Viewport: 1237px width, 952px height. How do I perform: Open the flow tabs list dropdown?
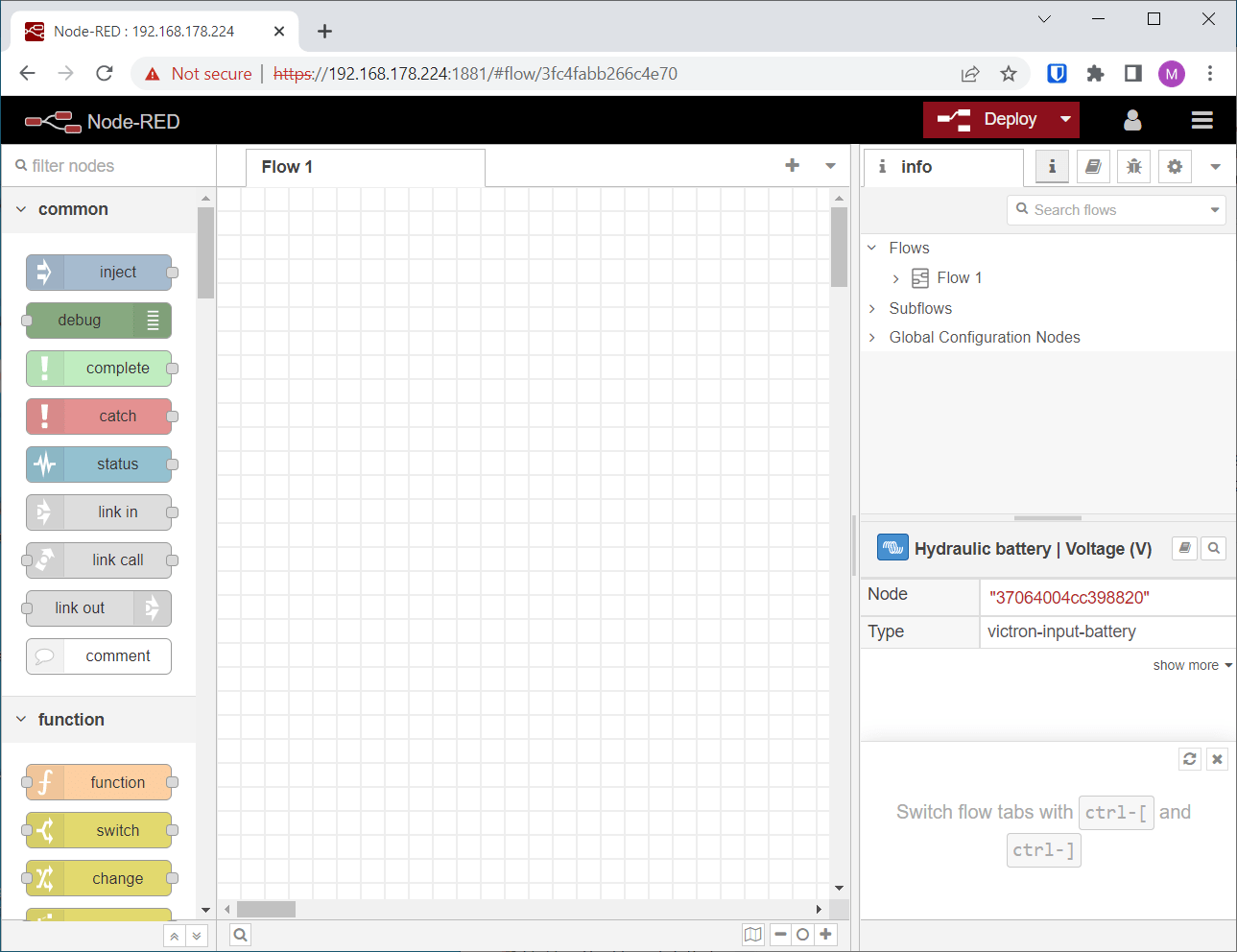(831, 165)
